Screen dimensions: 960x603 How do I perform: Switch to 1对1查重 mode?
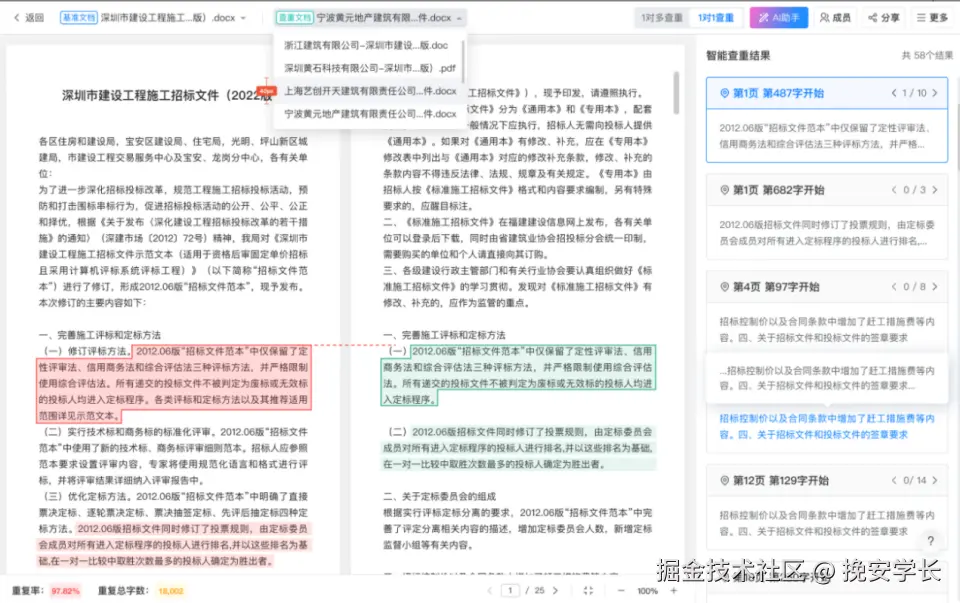point(716,18)
